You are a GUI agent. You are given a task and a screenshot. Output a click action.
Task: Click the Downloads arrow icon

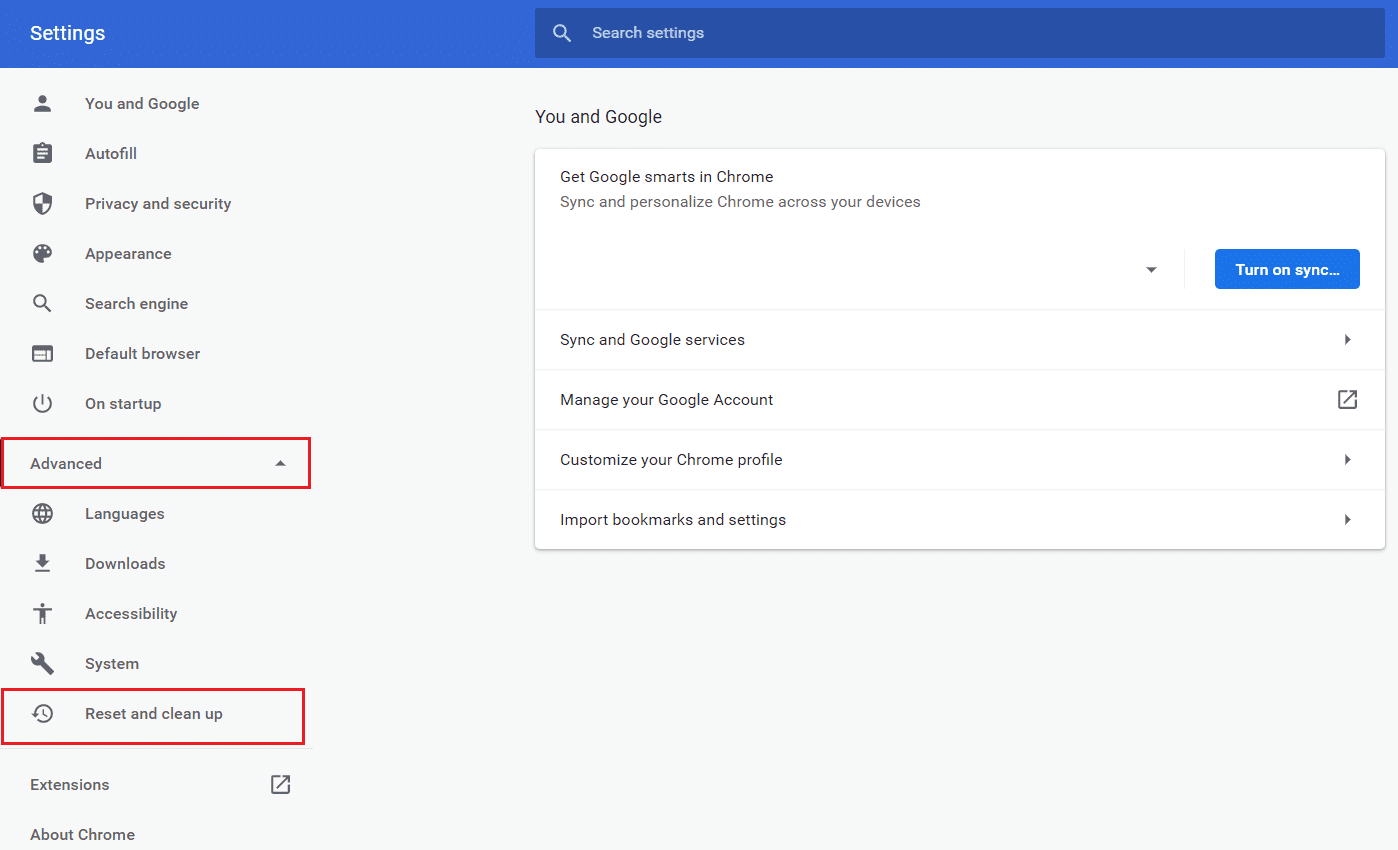pos(42,563)
